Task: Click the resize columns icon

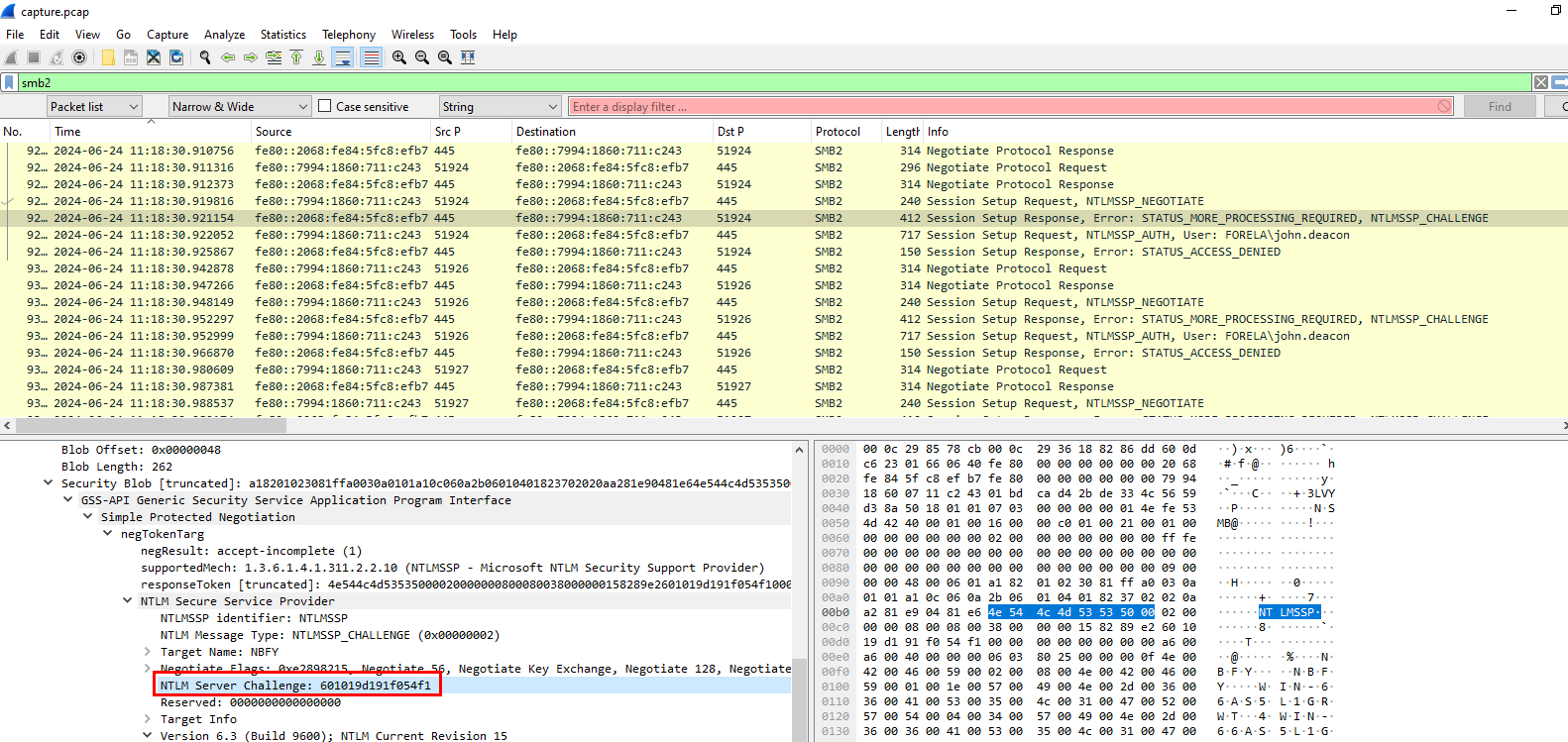Action: 468,57
